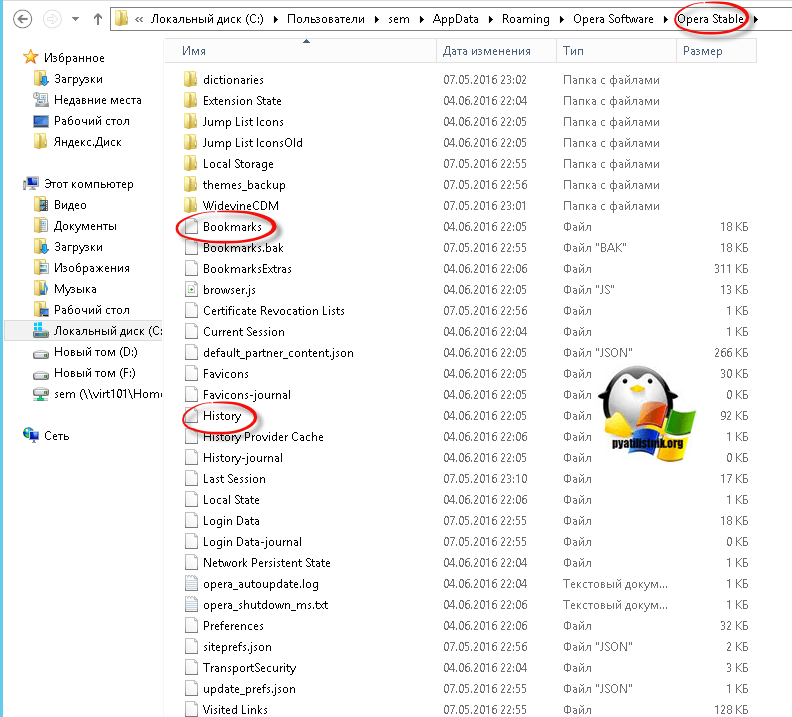Viewport: 792px width, 717px height.
Task: Click the opera_autoupdate.log text file icon
Action: tap(191, 584)
